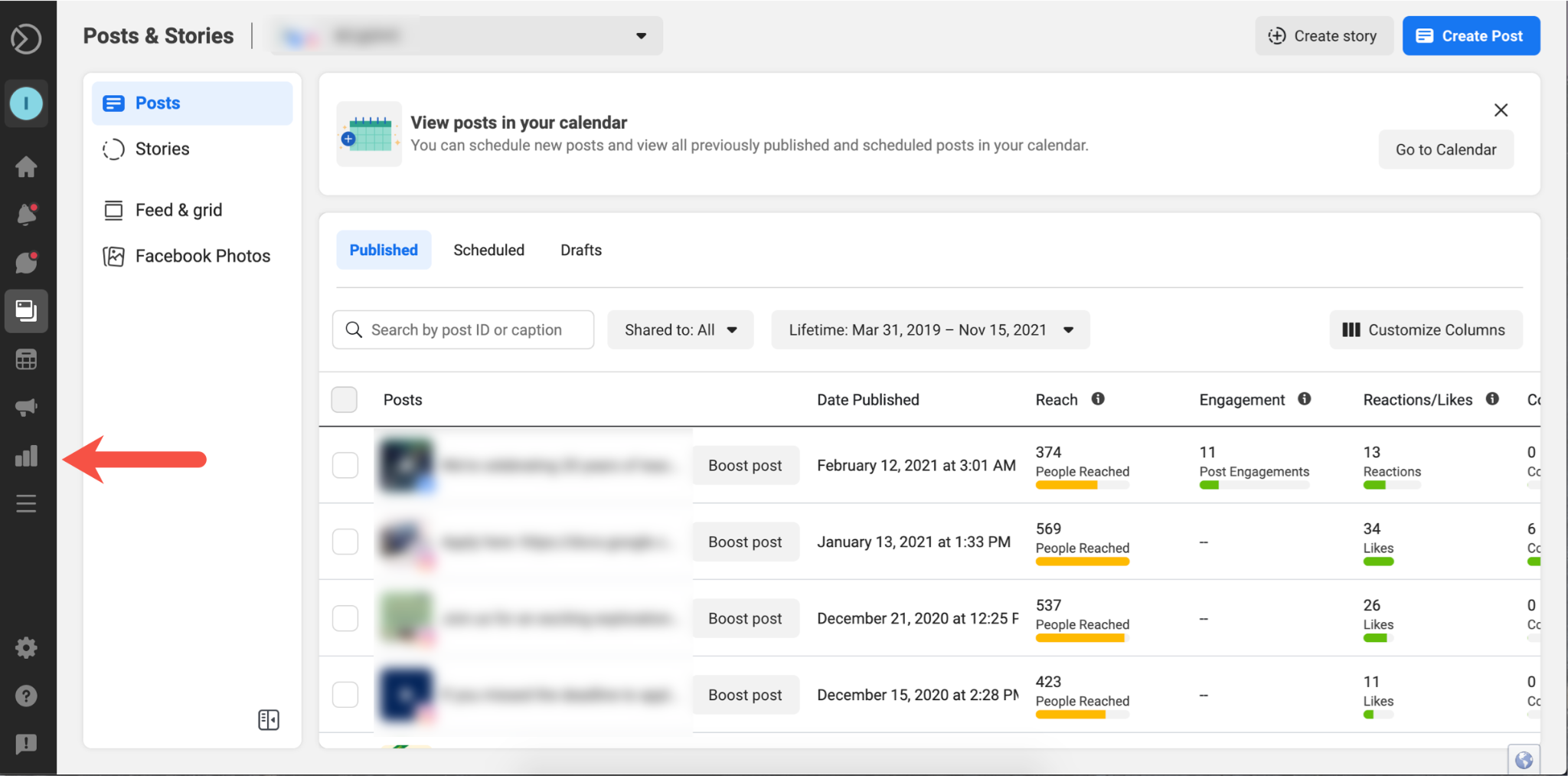Click the Reactions/Likes column header
Screen dimensions: 1568x776
coord(1418,400)
